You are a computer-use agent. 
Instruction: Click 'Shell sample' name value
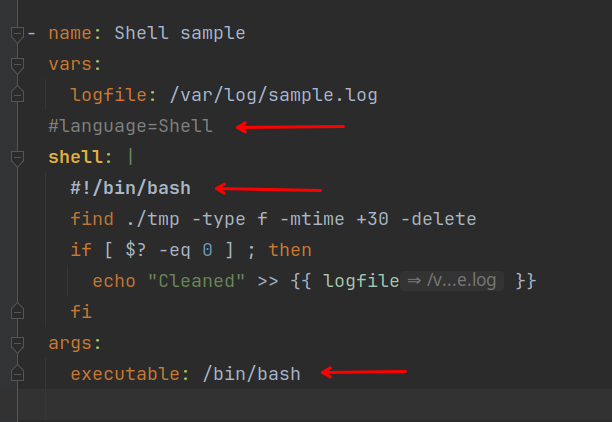(x=180, y=33)
